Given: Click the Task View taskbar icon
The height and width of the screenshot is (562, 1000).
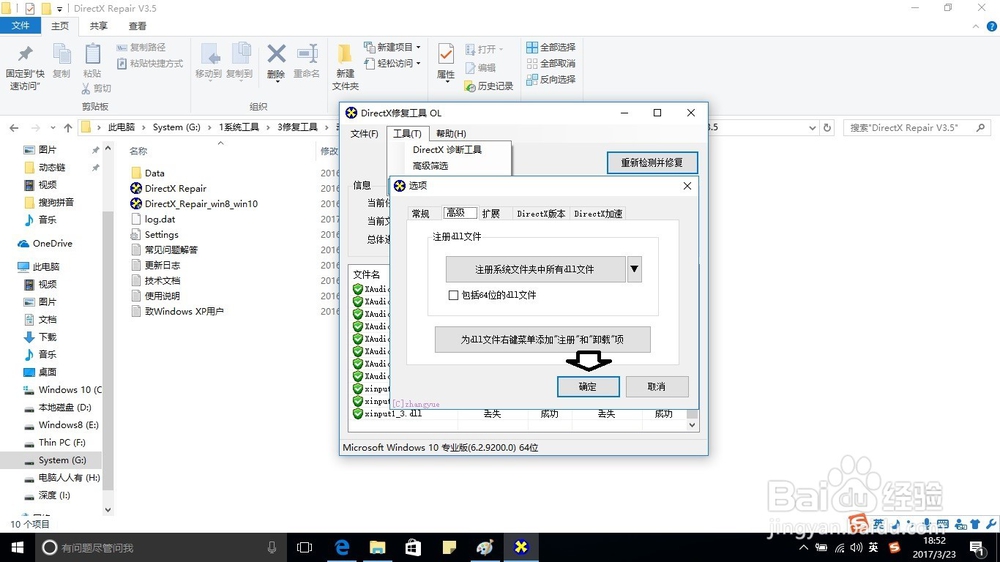Looking at the screenshot, I should point(305,547).
